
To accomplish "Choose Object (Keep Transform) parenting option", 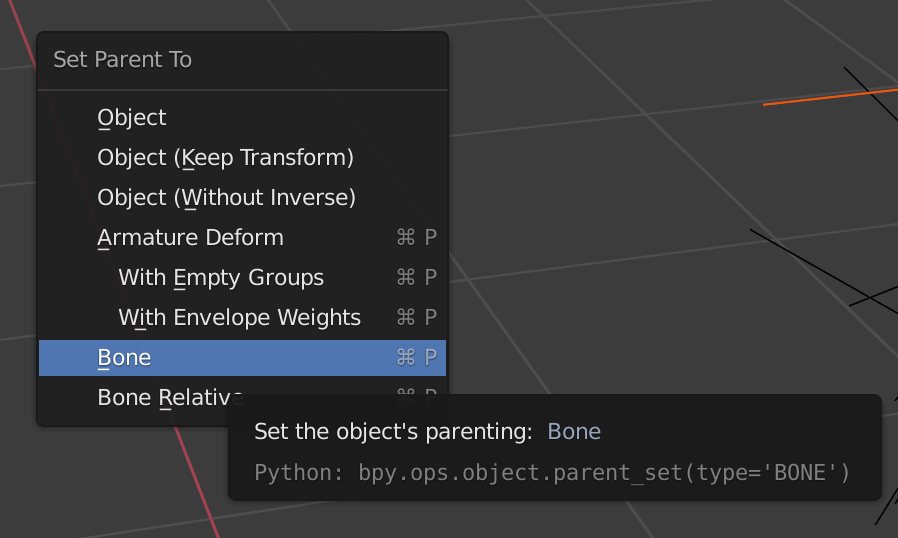I will click(225, 158).
